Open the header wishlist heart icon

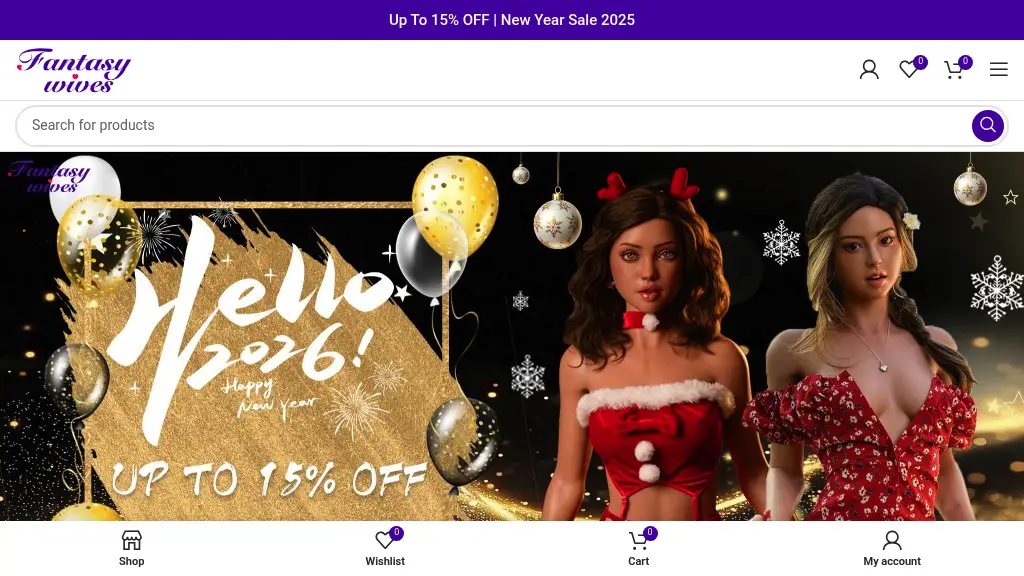(x=908, y=69)
